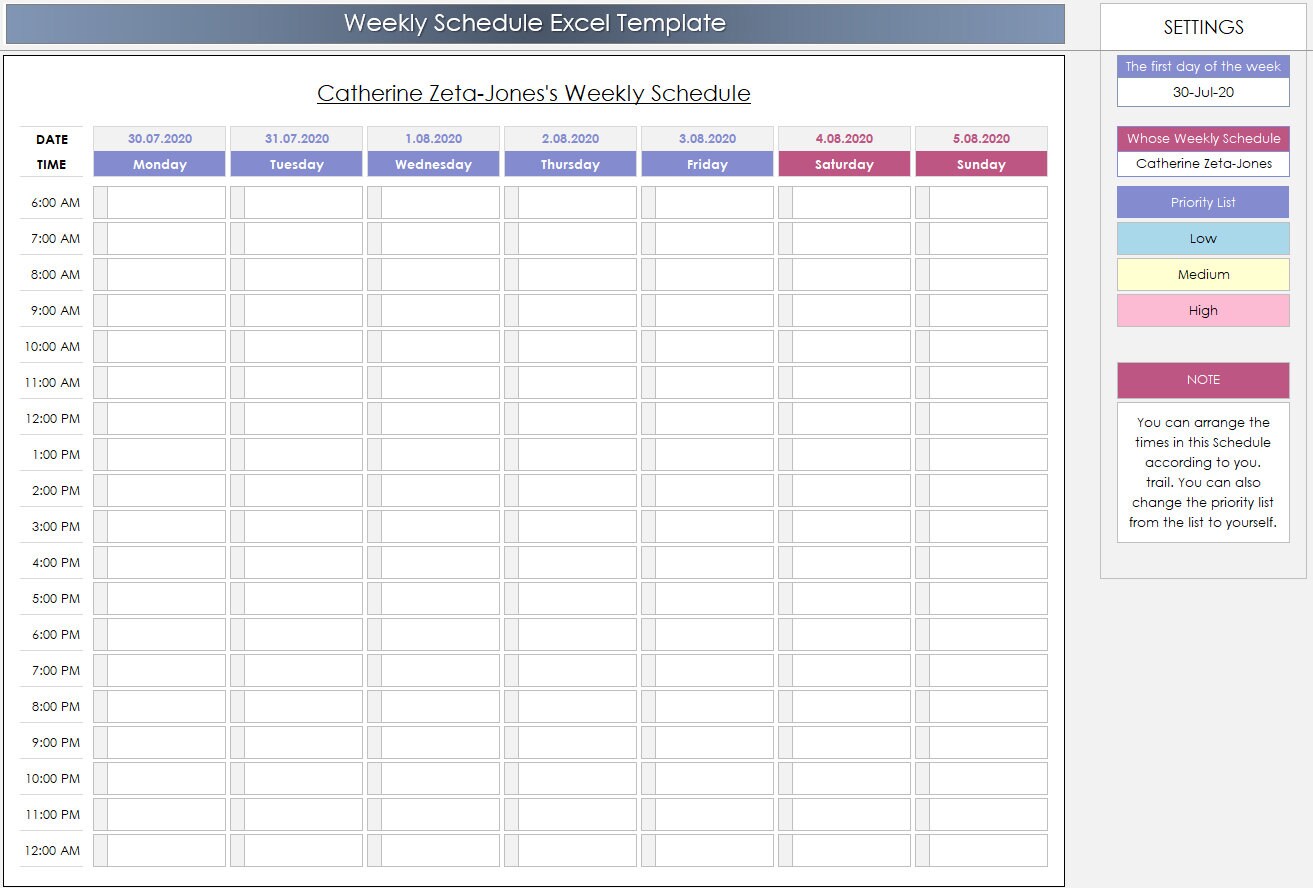Screen dimensions: 1313x888
Task: Select the Medium priority yellow swatch
Action: click(1203, 274)
